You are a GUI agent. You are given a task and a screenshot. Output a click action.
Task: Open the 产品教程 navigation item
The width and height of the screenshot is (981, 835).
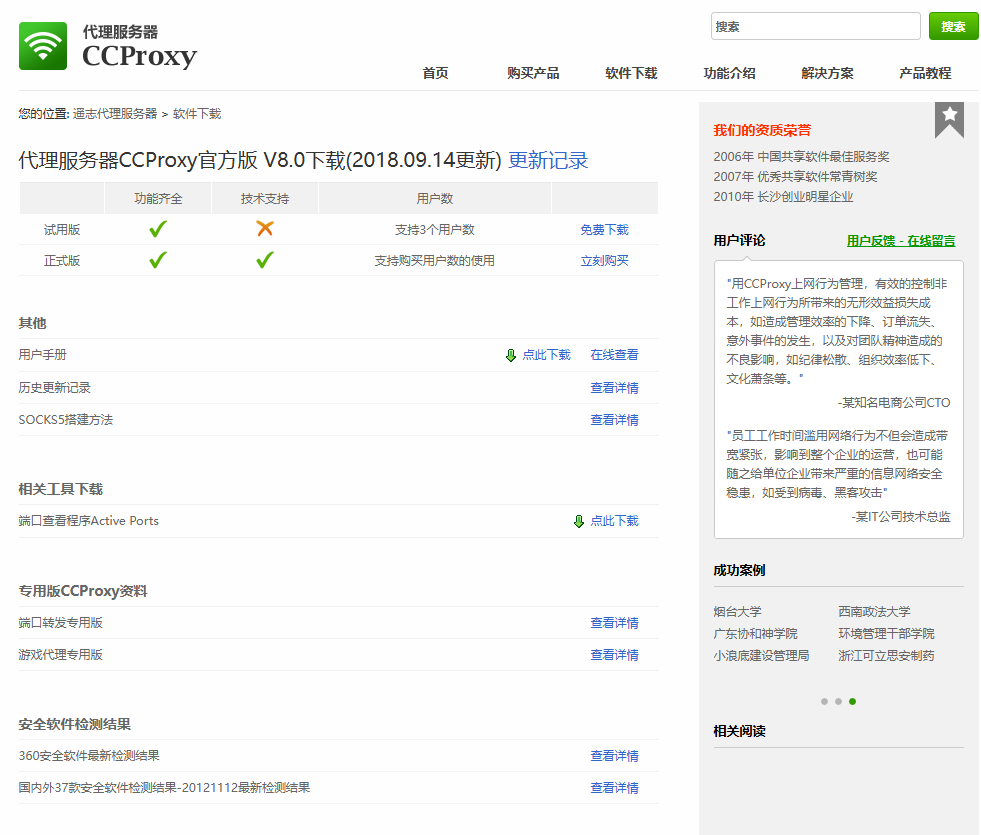click(925, 73)
